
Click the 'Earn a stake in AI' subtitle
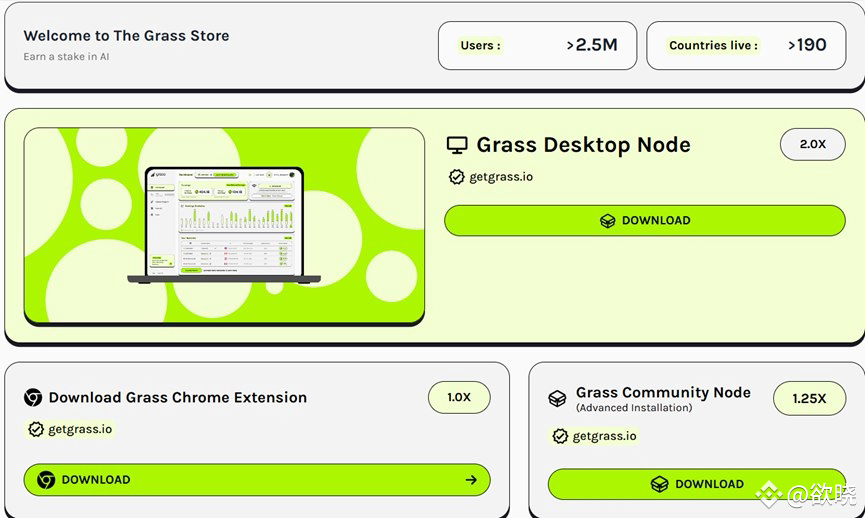[x=66, y=56]
